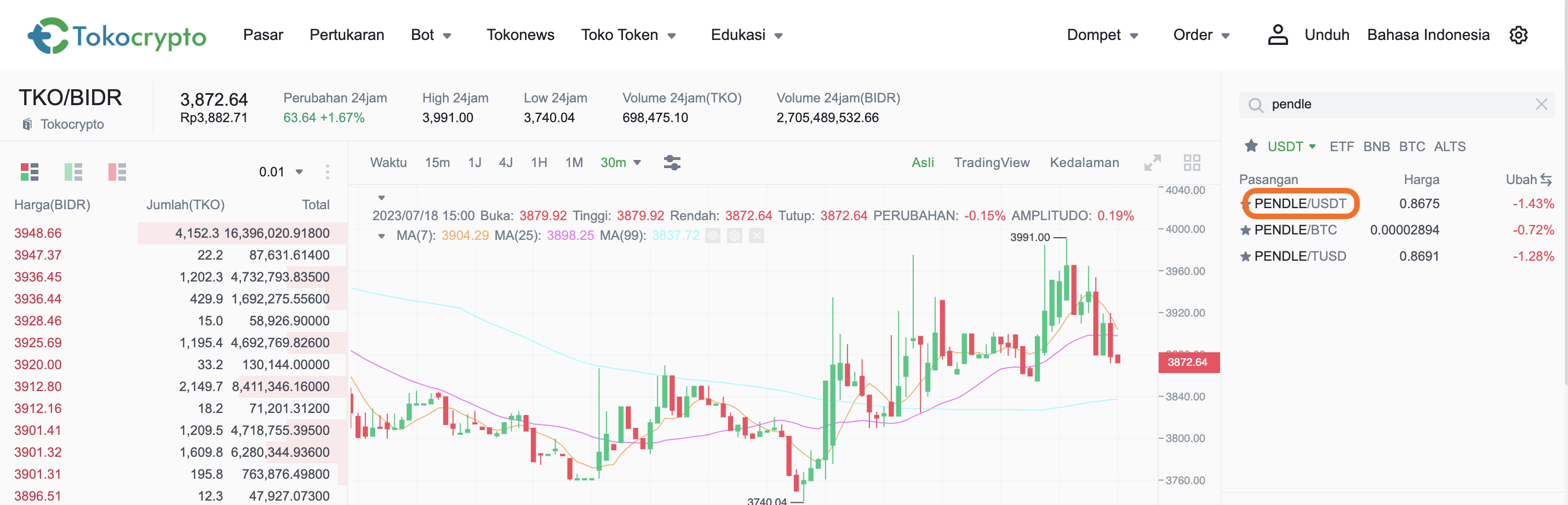1568x505 pixels.
Task: Collapse the candle info legend arrow
Action: [x=382, y=198]
